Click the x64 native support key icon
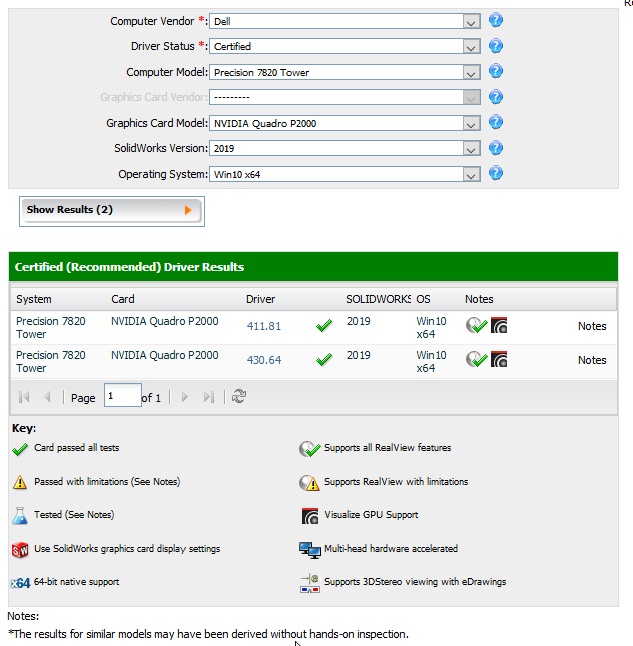Screen dimensions: 633x646 coord(21,583)
